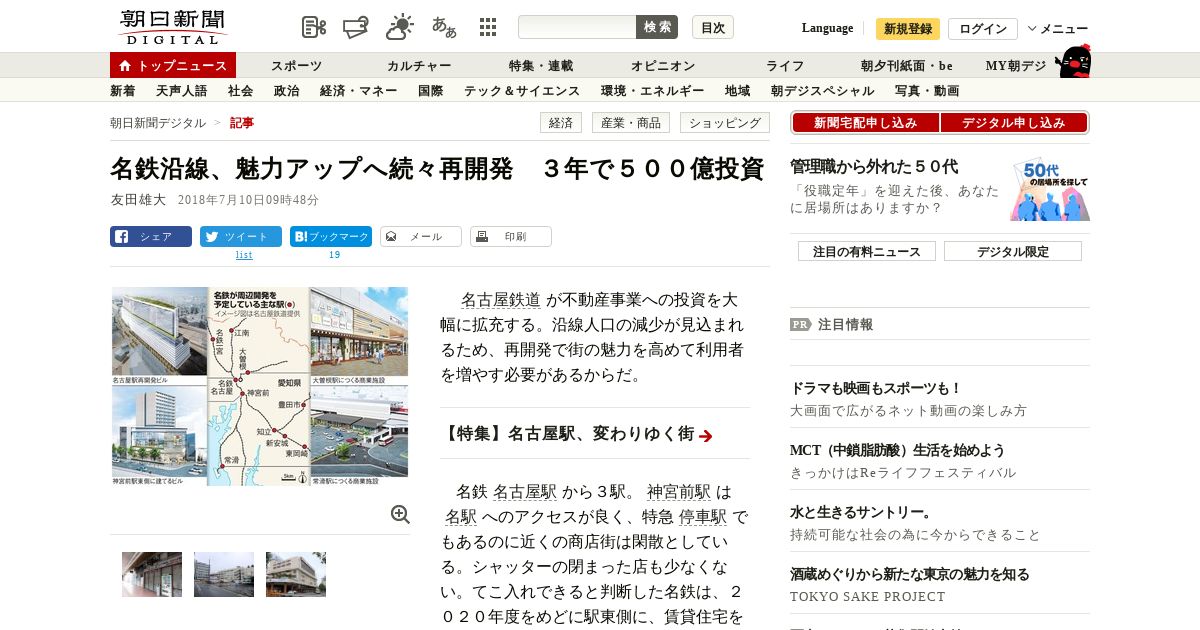
Task: Click the 名古屋鉄道 keyword link
Action: [x=500, y=300]
